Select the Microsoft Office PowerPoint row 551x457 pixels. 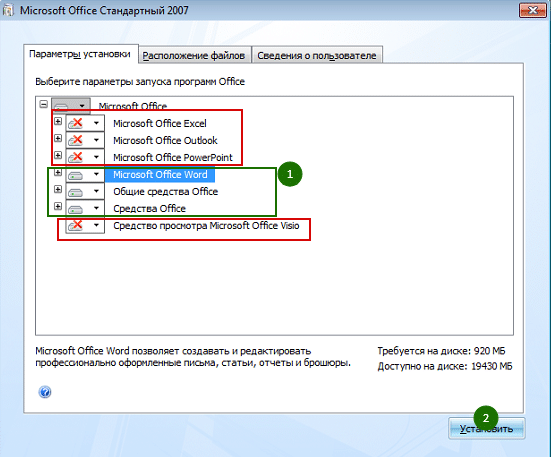(x=173, y=157)
